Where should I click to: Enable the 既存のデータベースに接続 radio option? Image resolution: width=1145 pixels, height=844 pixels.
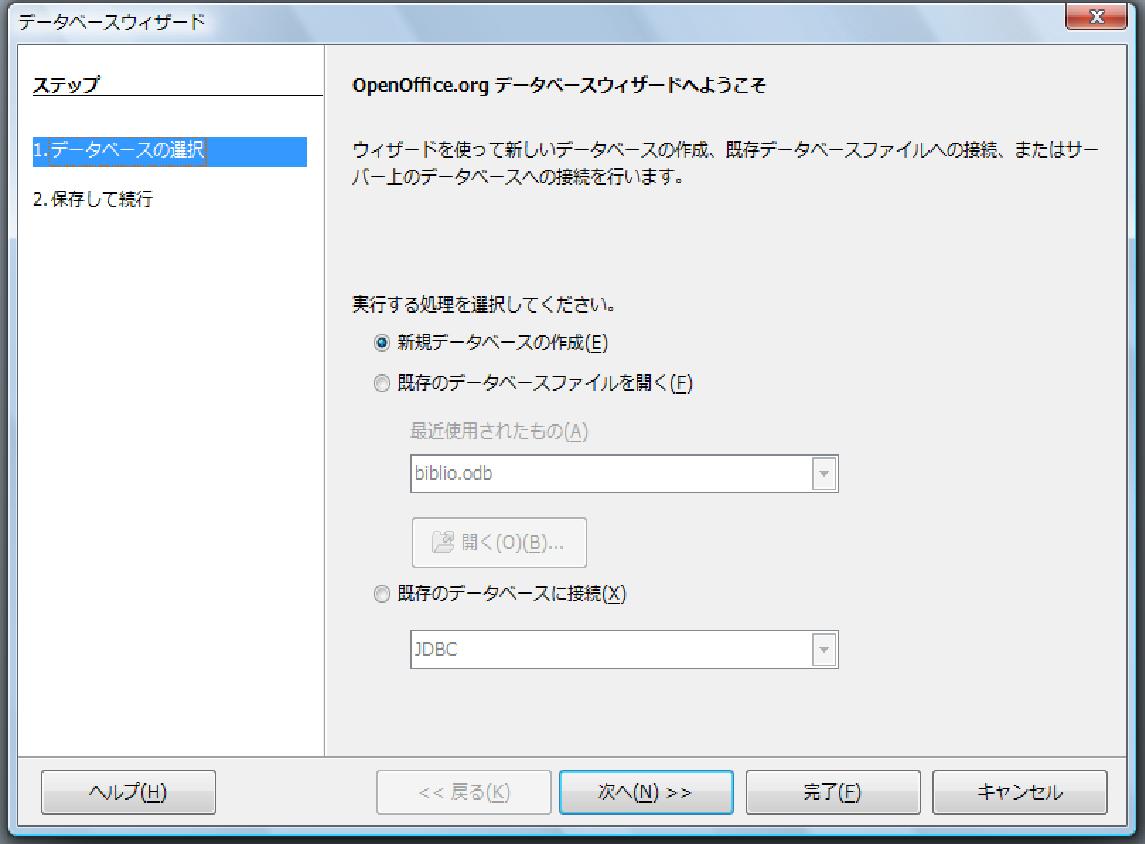pyautogui.click(x=381, y=594)
